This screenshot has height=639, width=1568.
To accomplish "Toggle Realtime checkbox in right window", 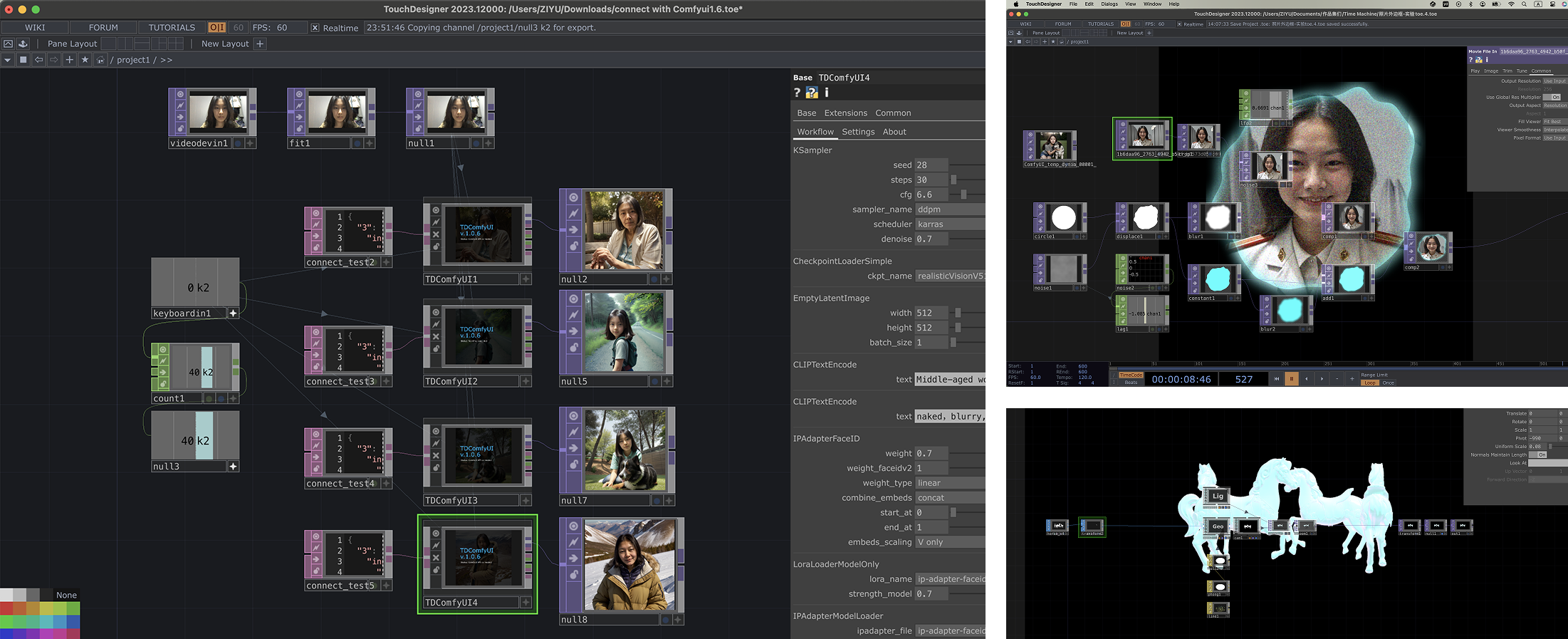I will [x=1179, y=24].
